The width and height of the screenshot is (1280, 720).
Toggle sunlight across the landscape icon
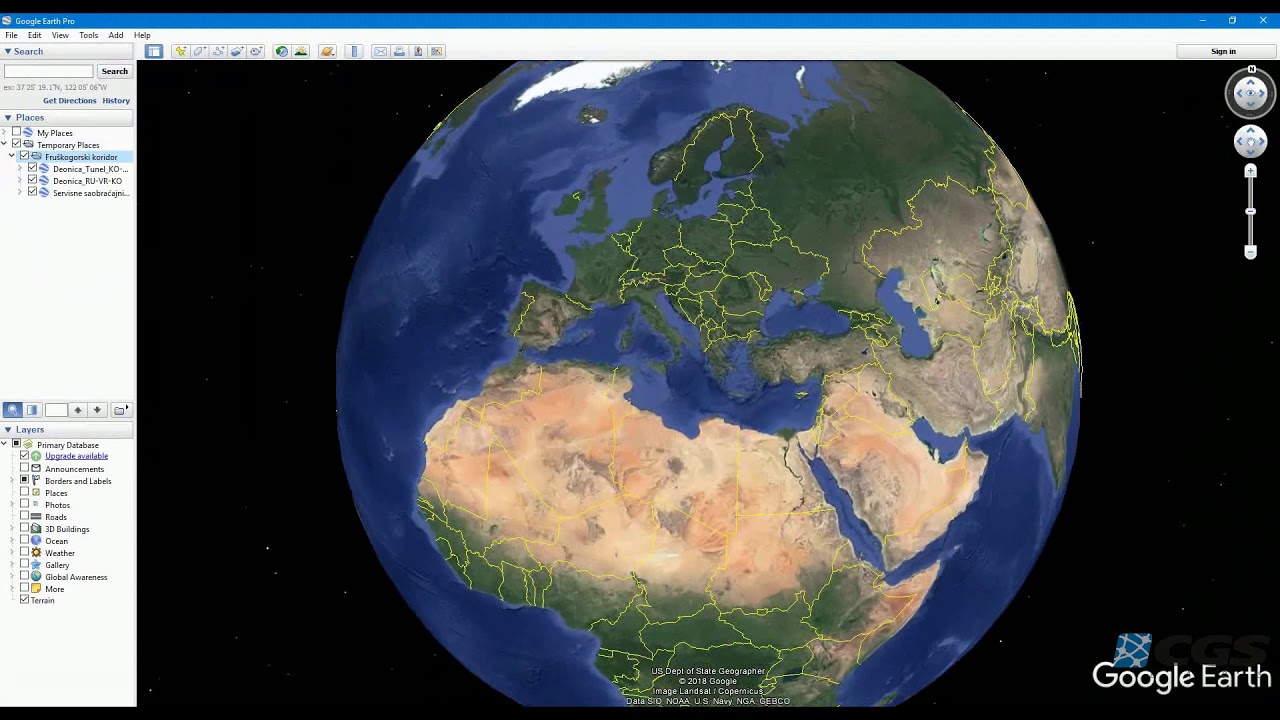(301, 51)
